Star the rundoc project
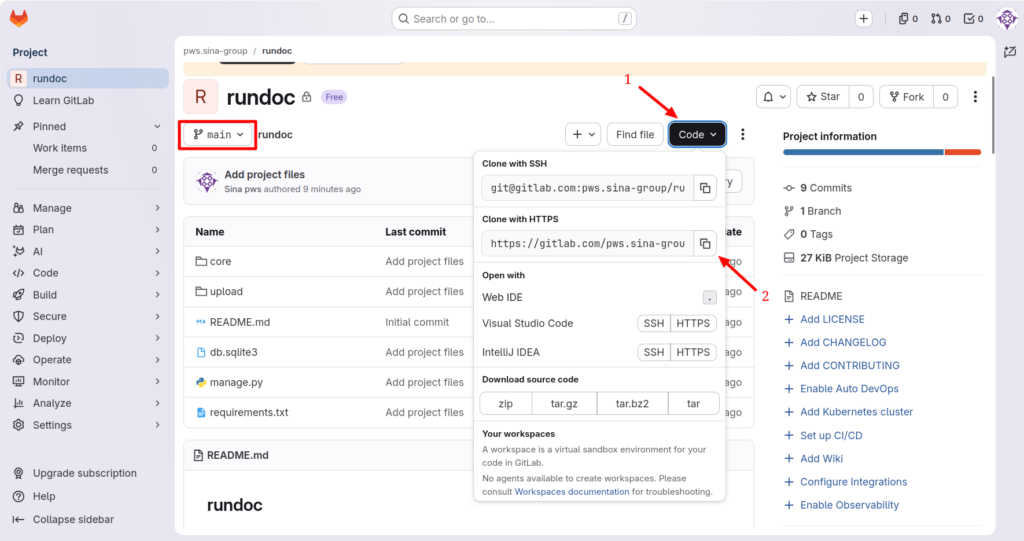 point(823,97)
